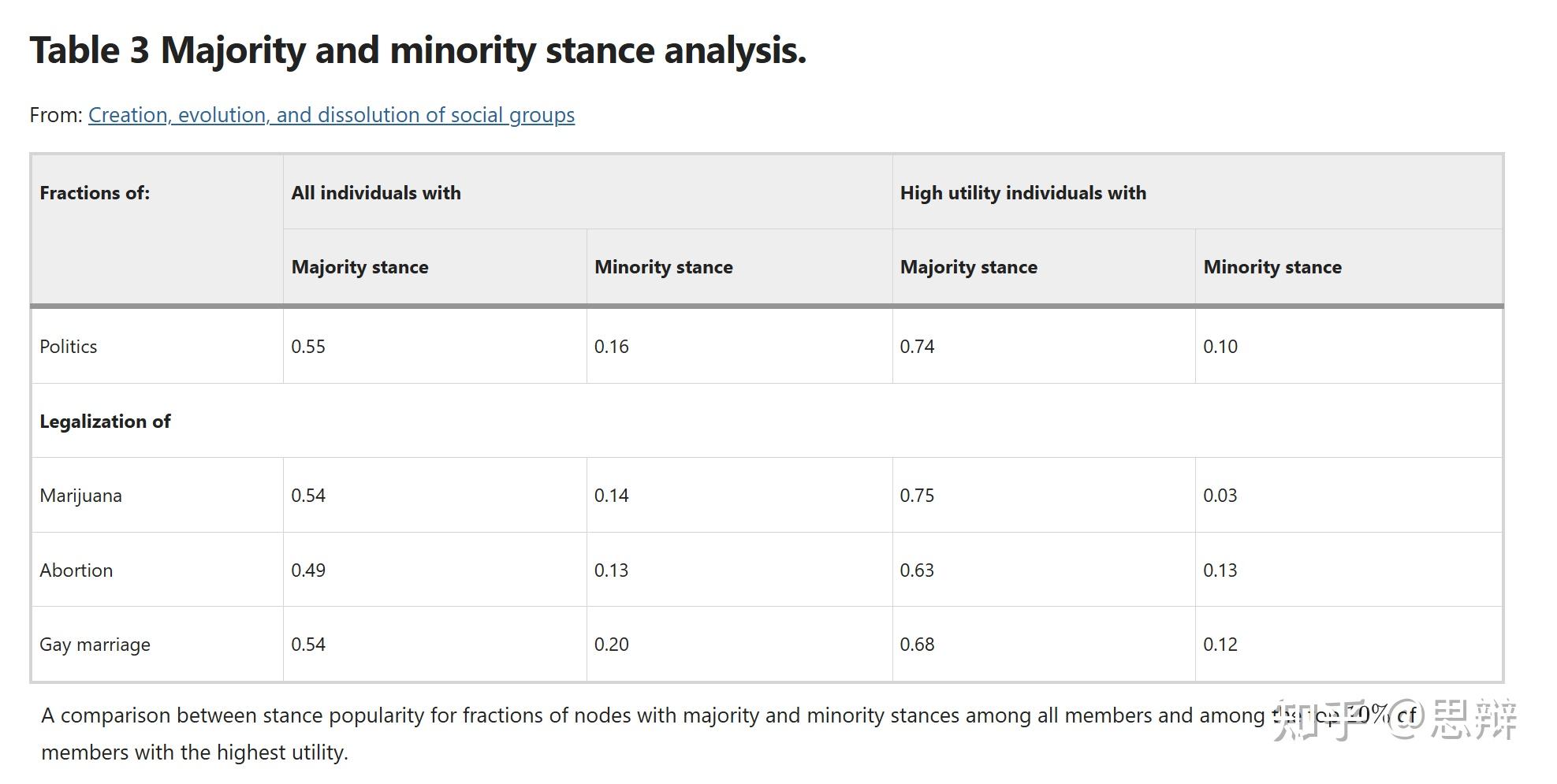1557x784 pixels.
Task: Click the 0.74 value in the Politics row
Action: [917, 347]
